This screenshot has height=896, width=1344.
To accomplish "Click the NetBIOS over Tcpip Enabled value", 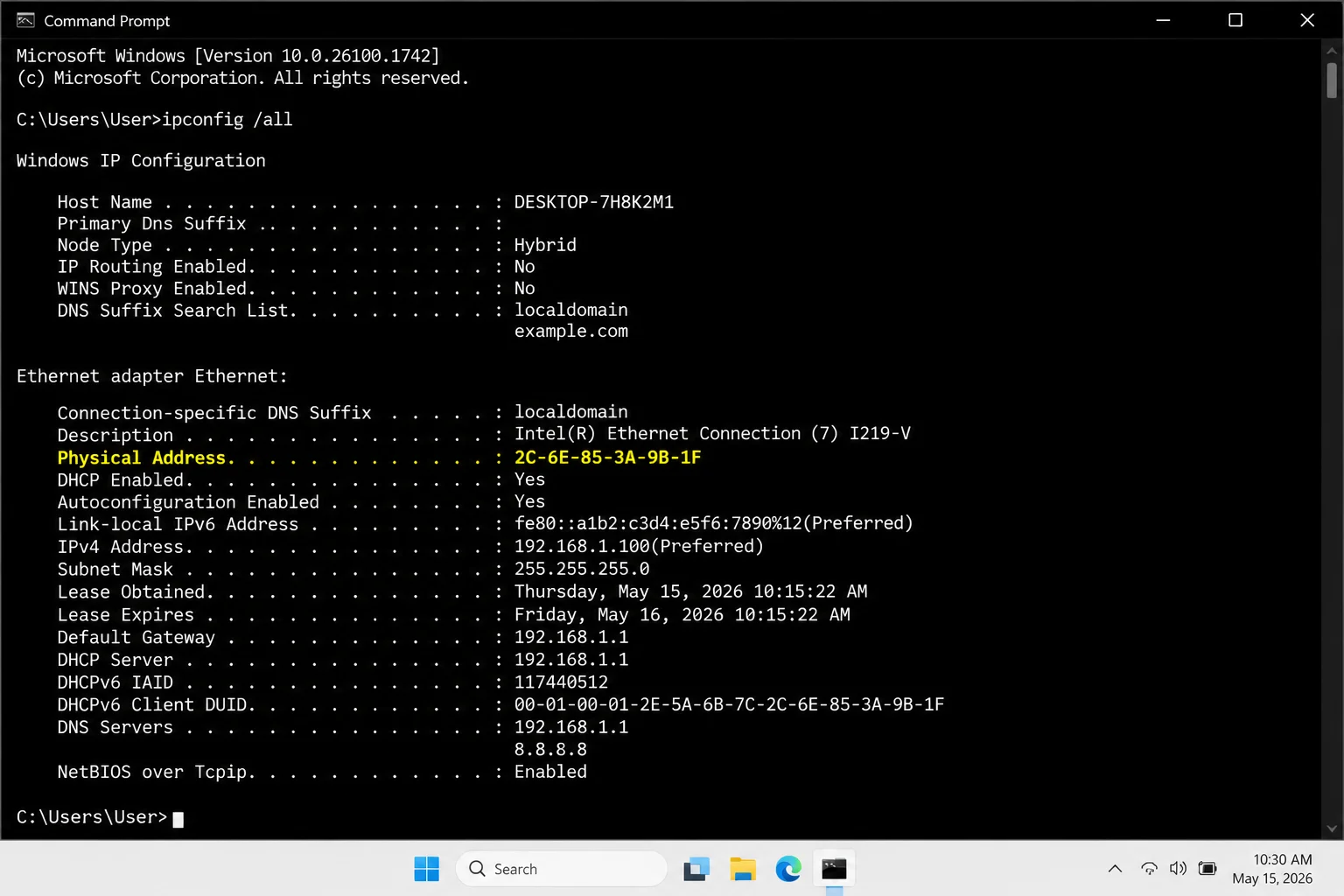I will click(x=550, y=772).
